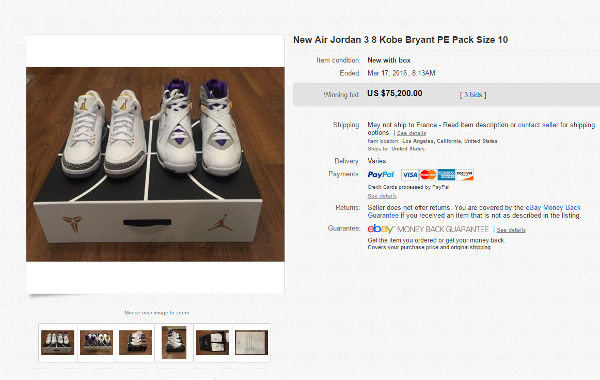Select the first thumbnail of both shoe pairs
The image size is (600, 380).
[x=57, y=342]
